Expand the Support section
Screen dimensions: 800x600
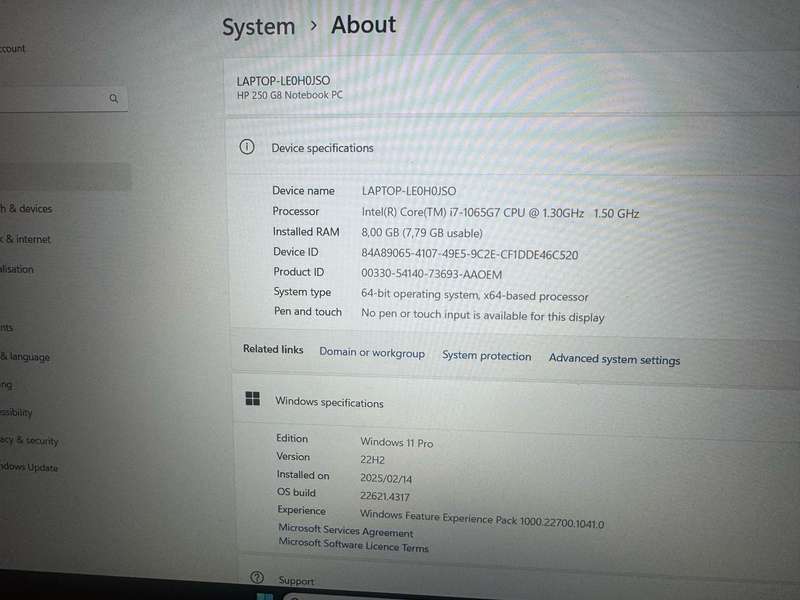(519, 580)
